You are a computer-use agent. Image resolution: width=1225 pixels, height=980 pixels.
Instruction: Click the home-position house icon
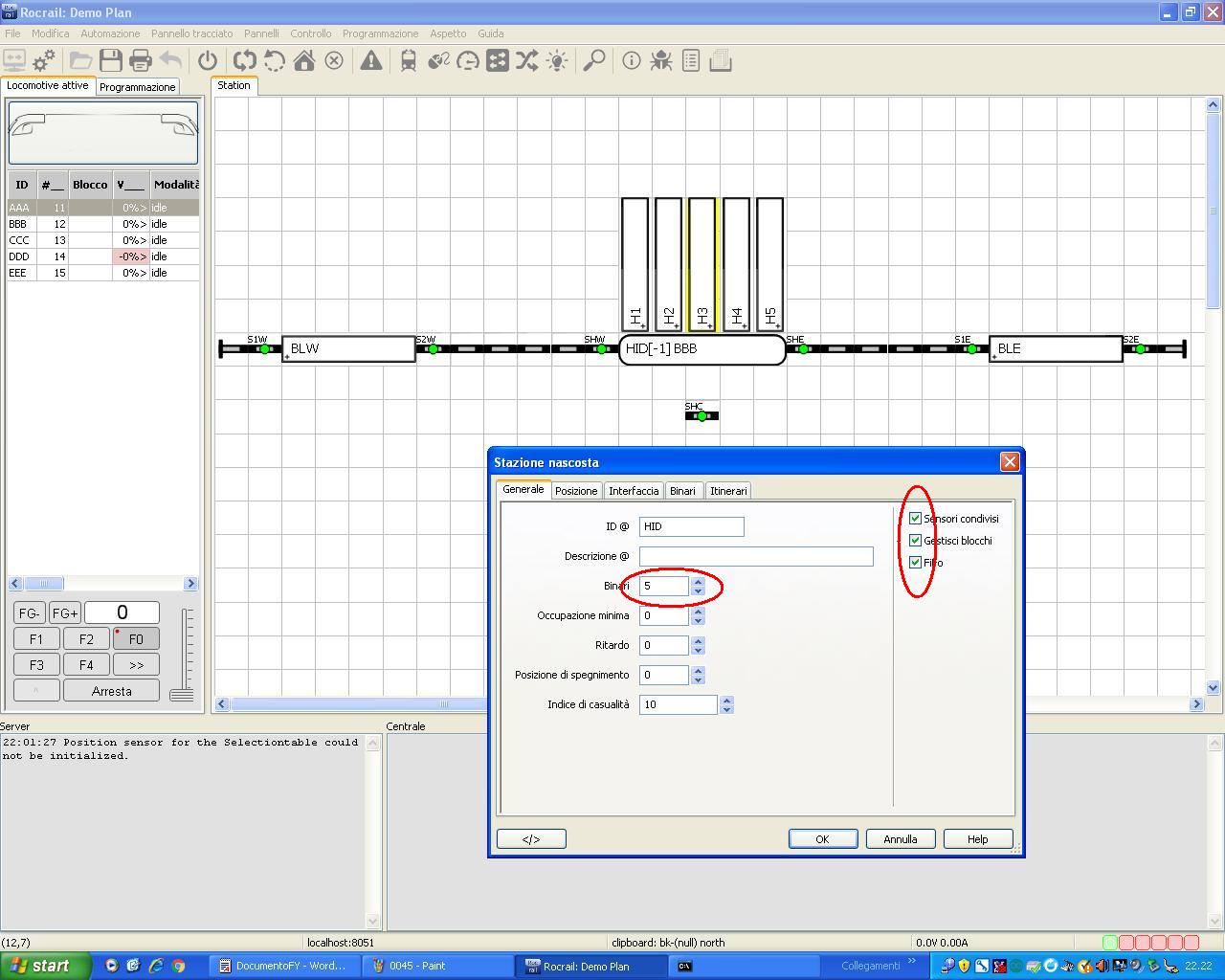click(x=304, y=61)
